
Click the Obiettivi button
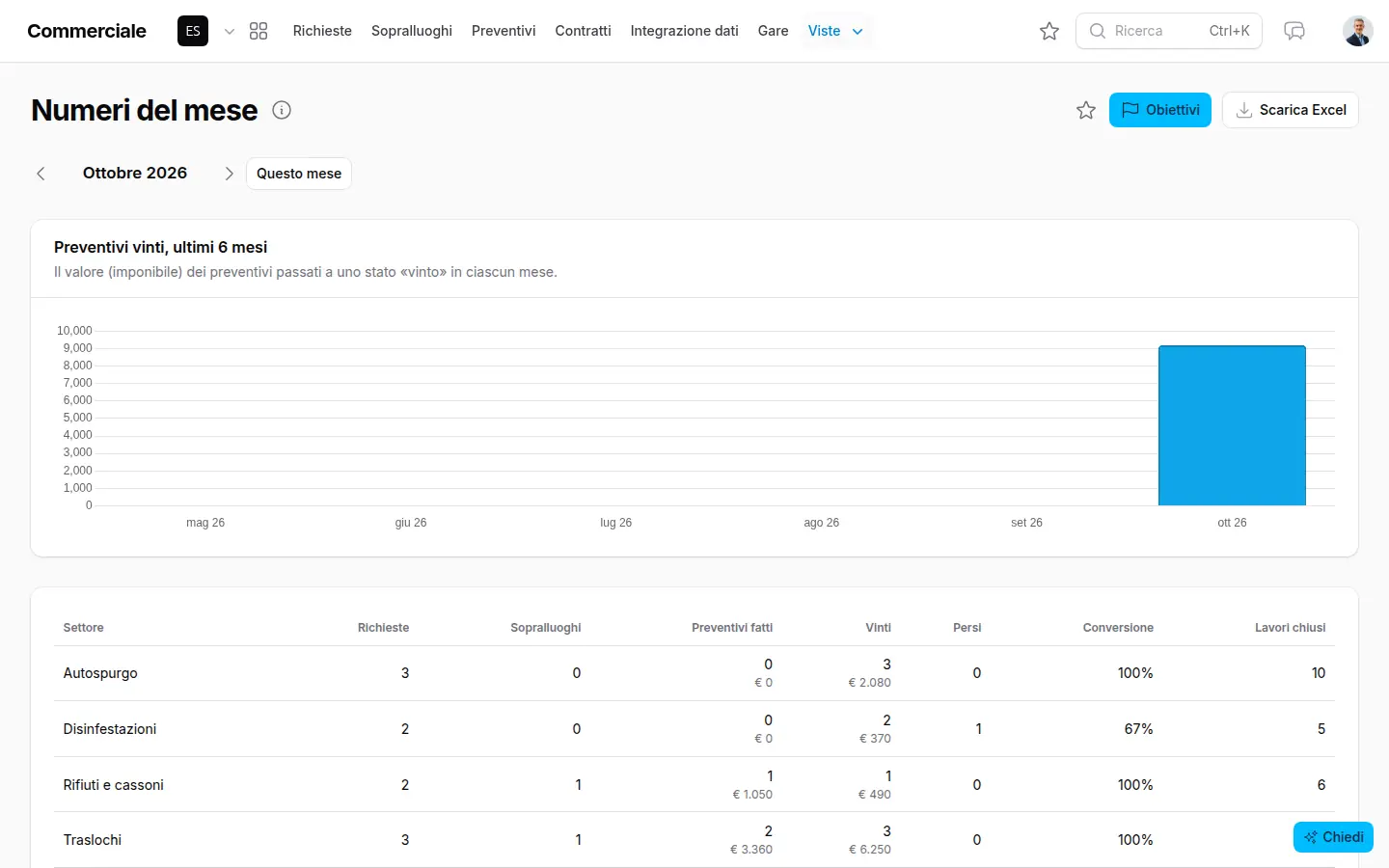pyautogui.click(x=1160, y=110)
